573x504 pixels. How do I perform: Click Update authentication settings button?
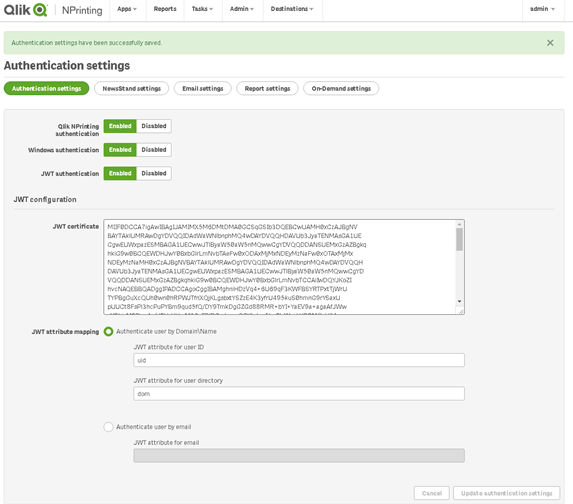(x=506, y=493)
